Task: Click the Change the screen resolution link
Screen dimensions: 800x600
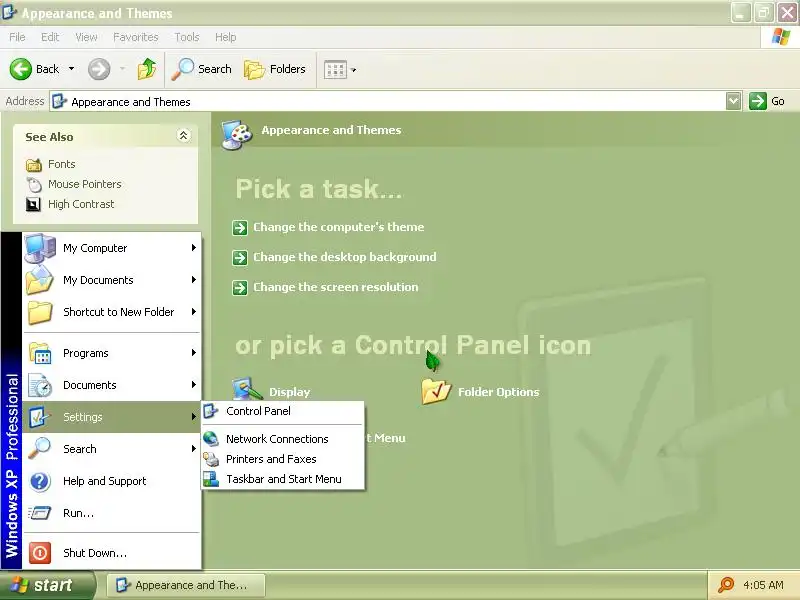Action: pyautogui.click(x=335, y=287)
